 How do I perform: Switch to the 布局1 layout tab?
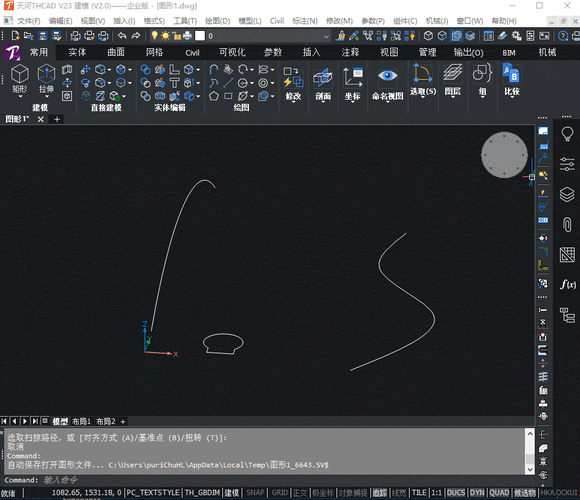(81, 421)
